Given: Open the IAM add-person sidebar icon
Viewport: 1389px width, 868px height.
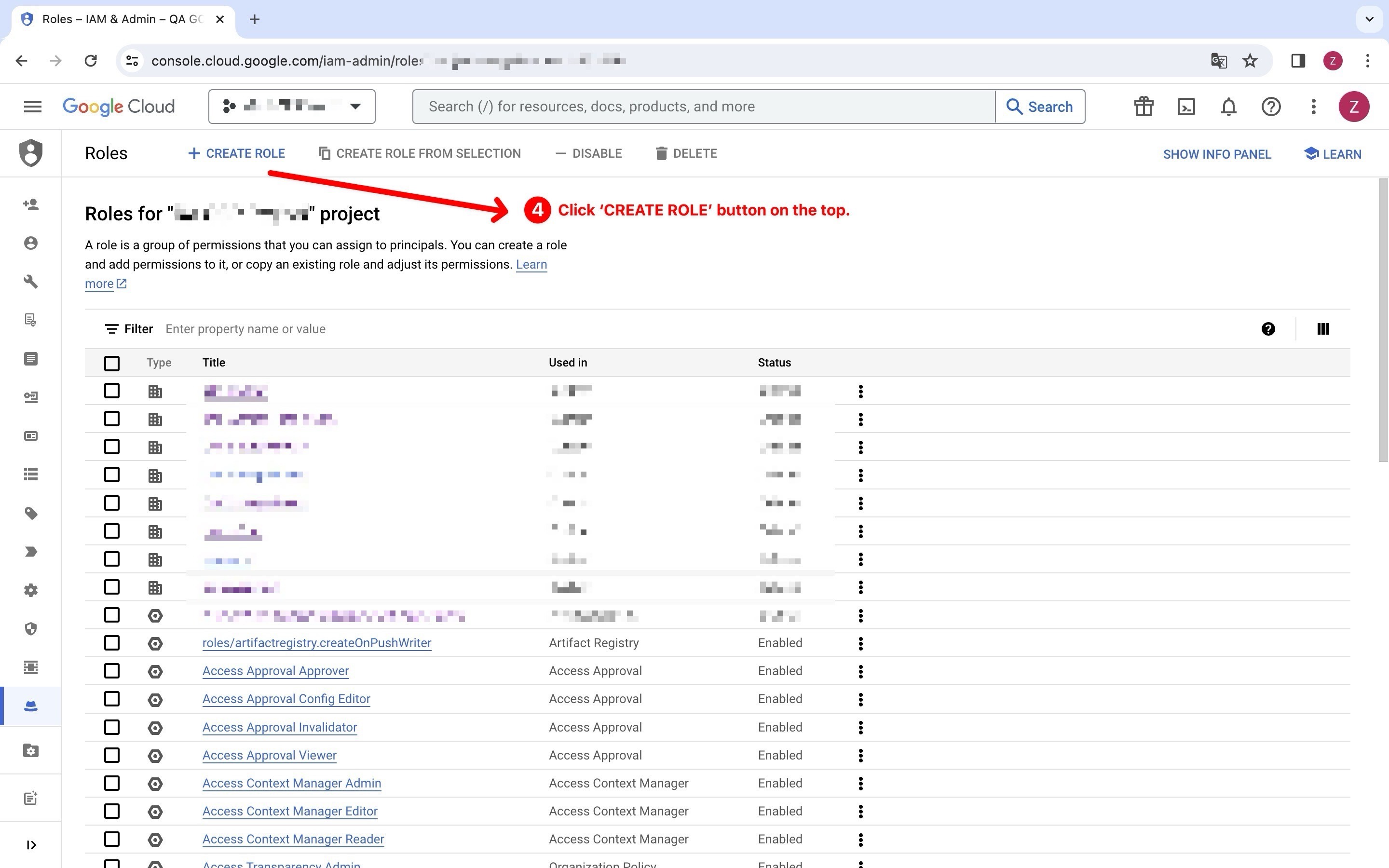Looking at the screenshot, I should [31, 204].
